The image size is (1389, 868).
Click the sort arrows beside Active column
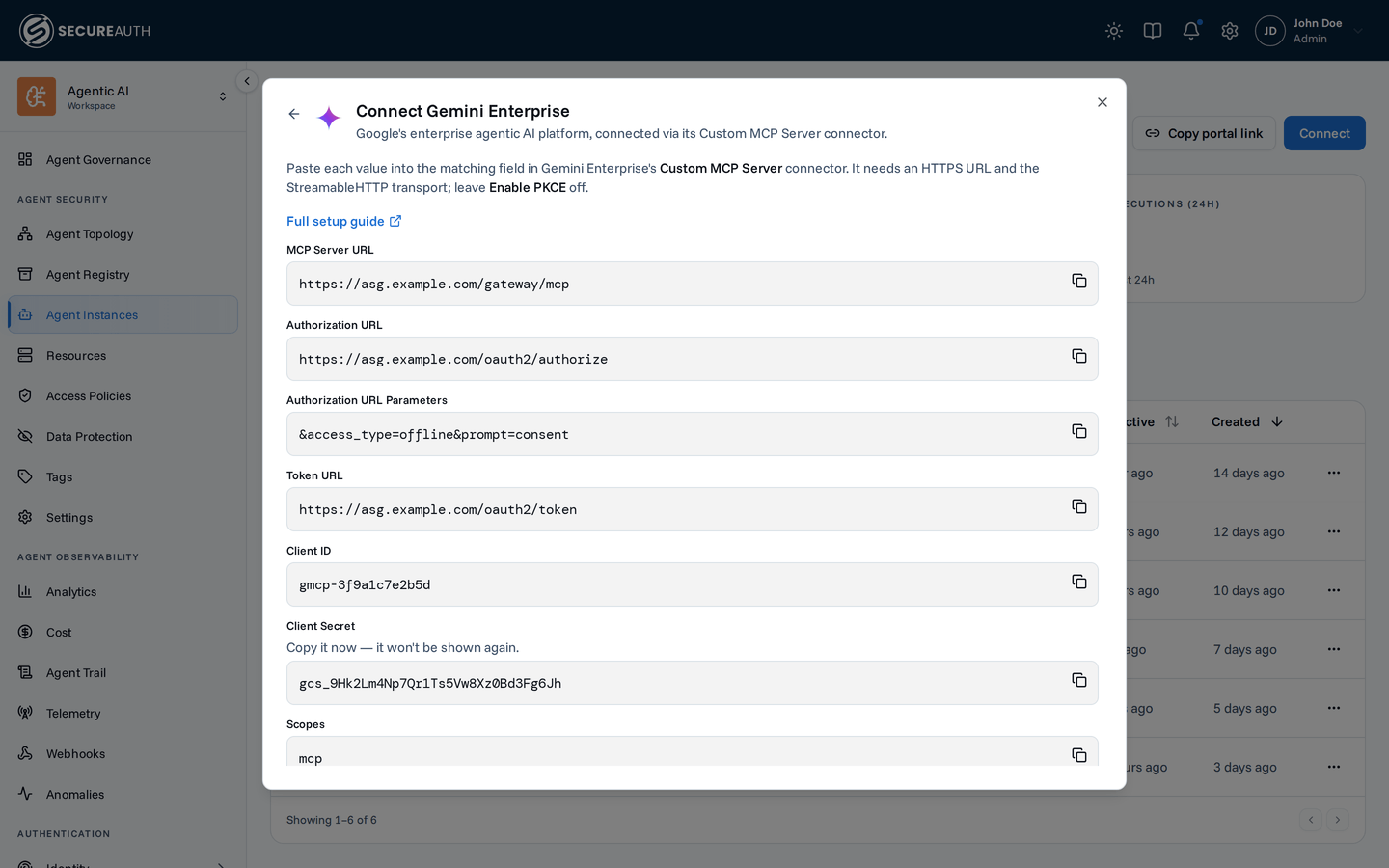point(1172,421)
